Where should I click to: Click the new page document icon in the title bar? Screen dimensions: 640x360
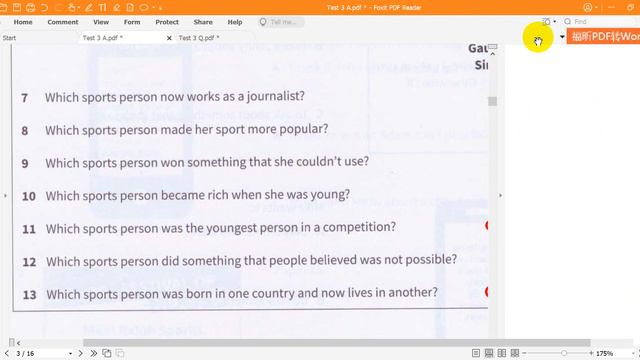[x=130, y=7]
